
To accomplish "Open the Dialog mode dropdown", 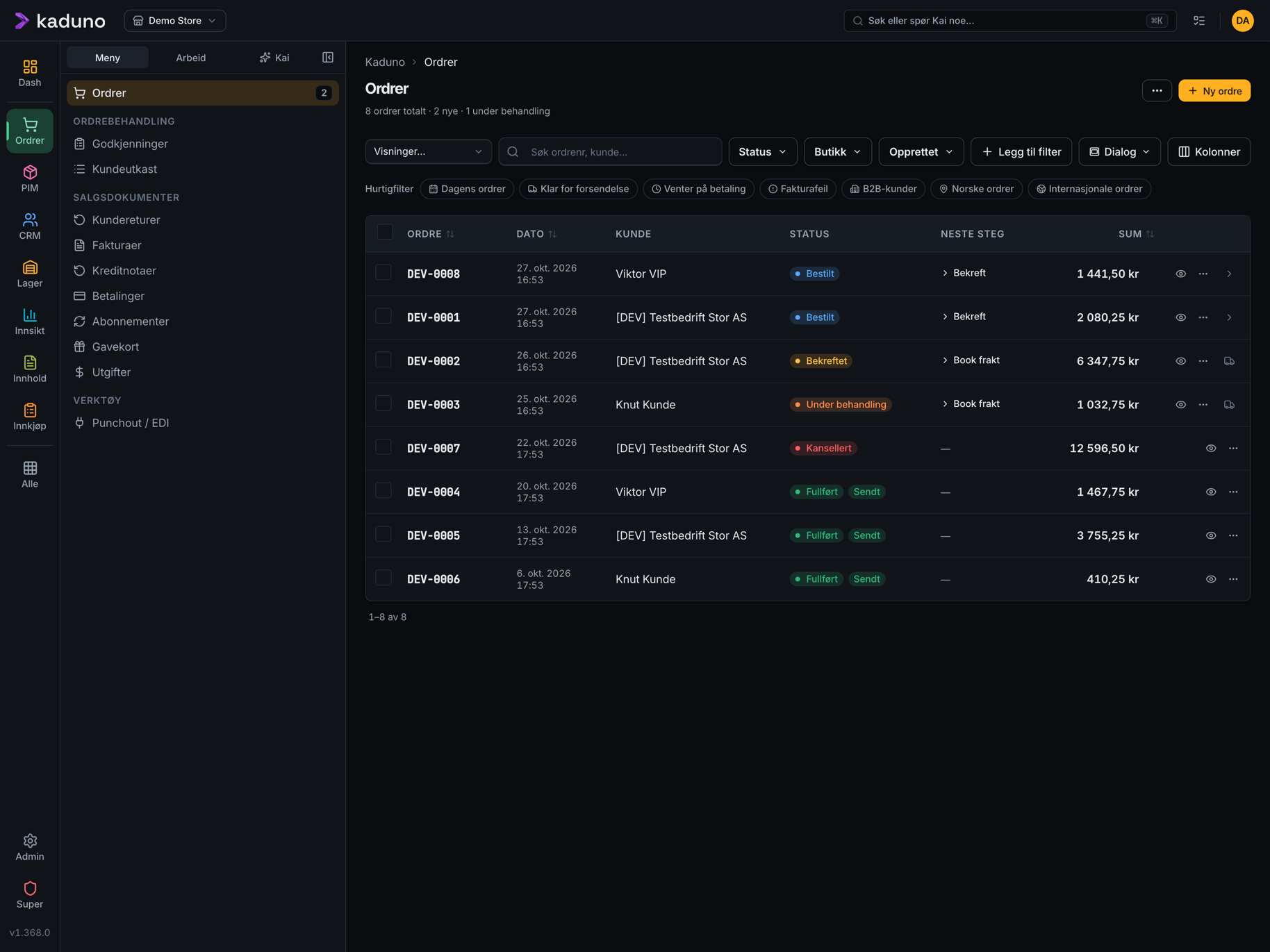I will tap(1119, 151).
